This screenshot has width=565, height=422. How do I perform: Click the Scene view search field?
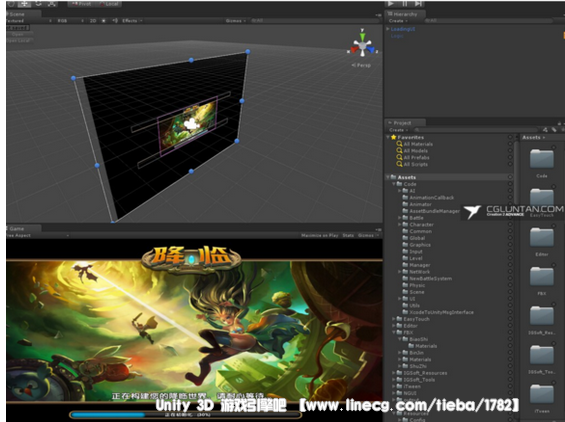314,21
